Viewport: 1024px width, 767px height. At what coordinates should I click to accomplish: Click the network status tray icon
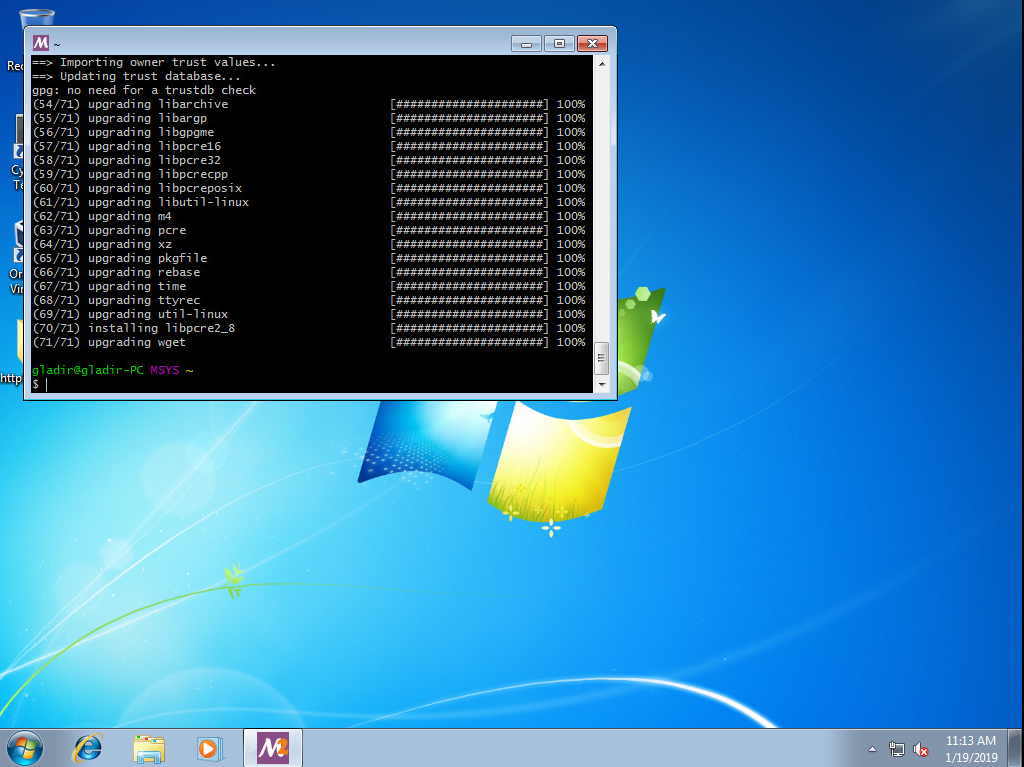click(x=897, y=749)
